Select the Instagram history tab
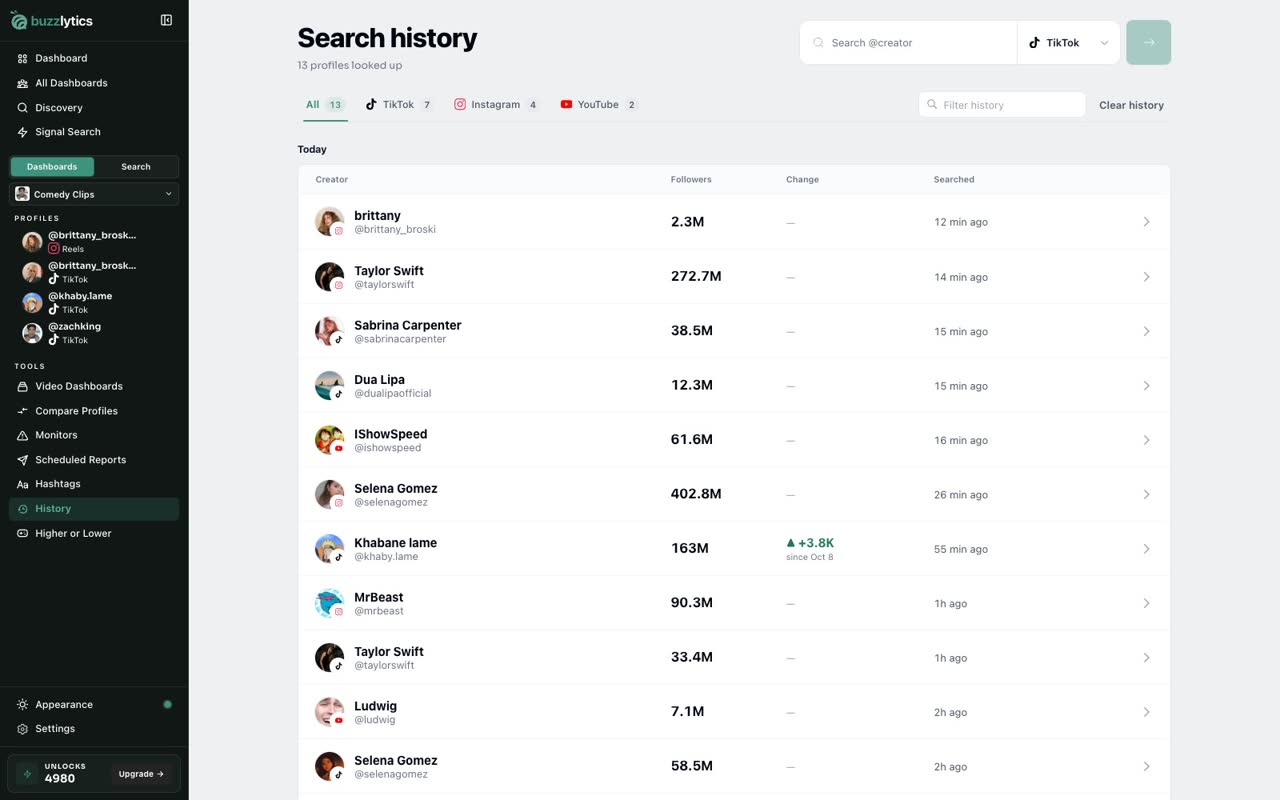Viewport: 1280px width, 800px height. click(x=496, y=105)
